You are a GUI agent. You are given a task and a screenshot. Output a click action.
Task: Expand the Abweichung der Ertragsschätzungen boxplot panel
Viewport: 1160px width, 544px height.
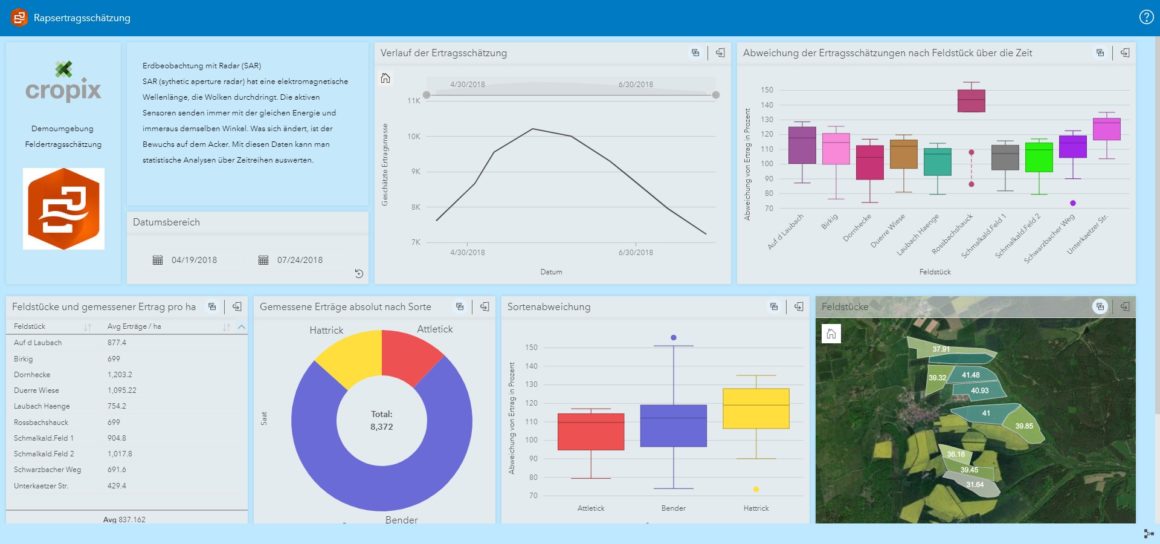[1124, 53]
